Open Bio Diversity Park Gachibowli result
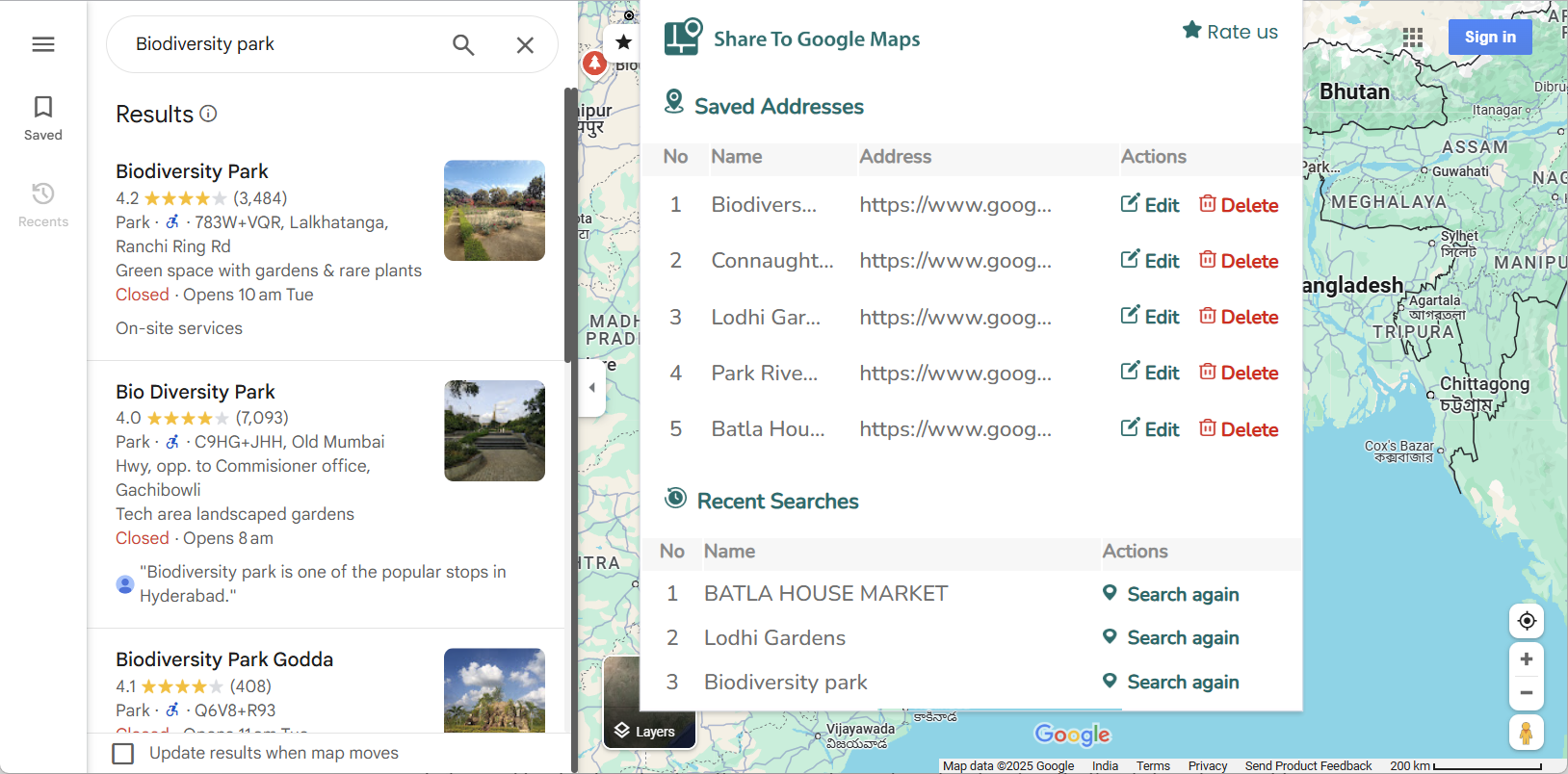 196,392
